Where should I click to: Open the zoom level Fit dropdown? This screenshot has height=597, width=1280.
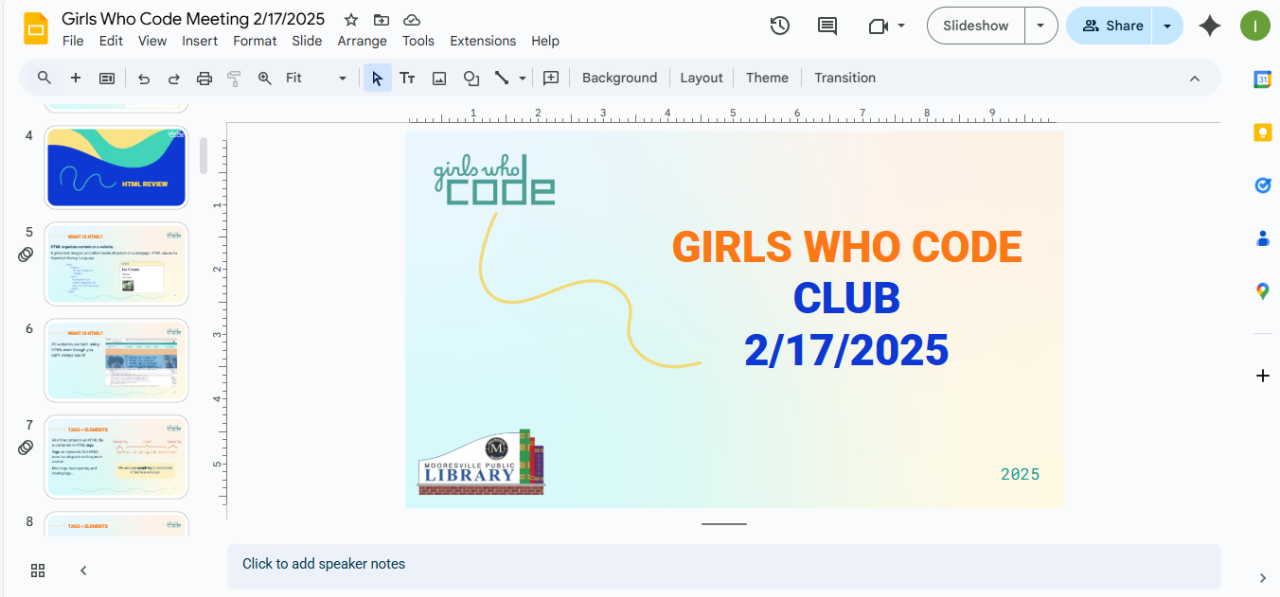click(x=316, y=78)
